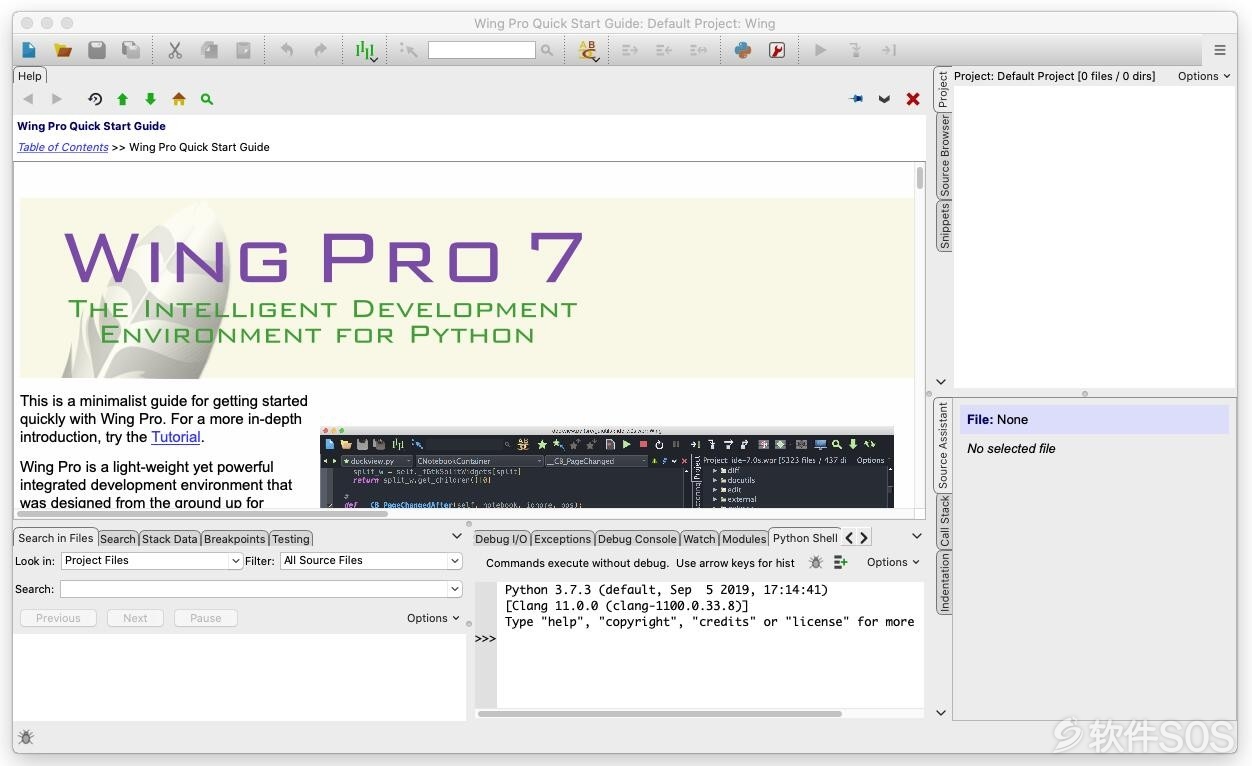Select the Project side tab

coord(943,89)
